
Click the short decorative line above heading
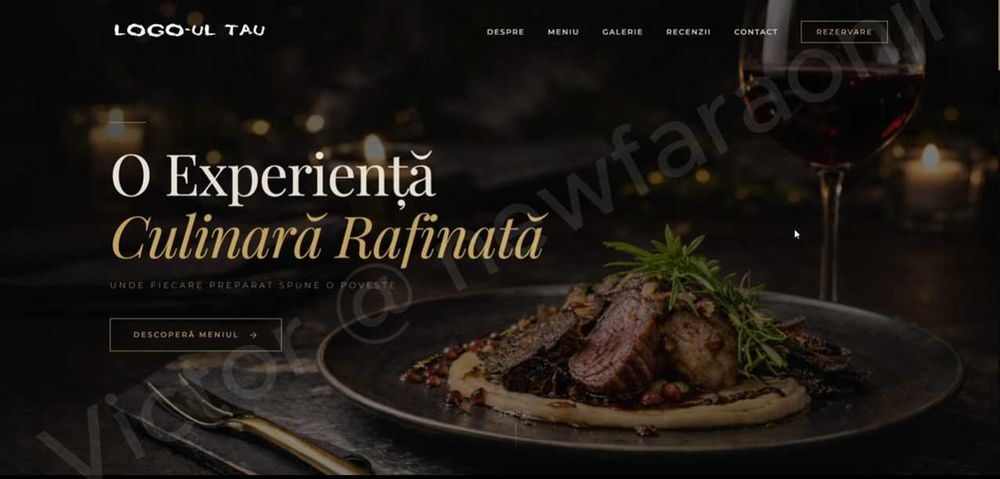coord(128,122)
